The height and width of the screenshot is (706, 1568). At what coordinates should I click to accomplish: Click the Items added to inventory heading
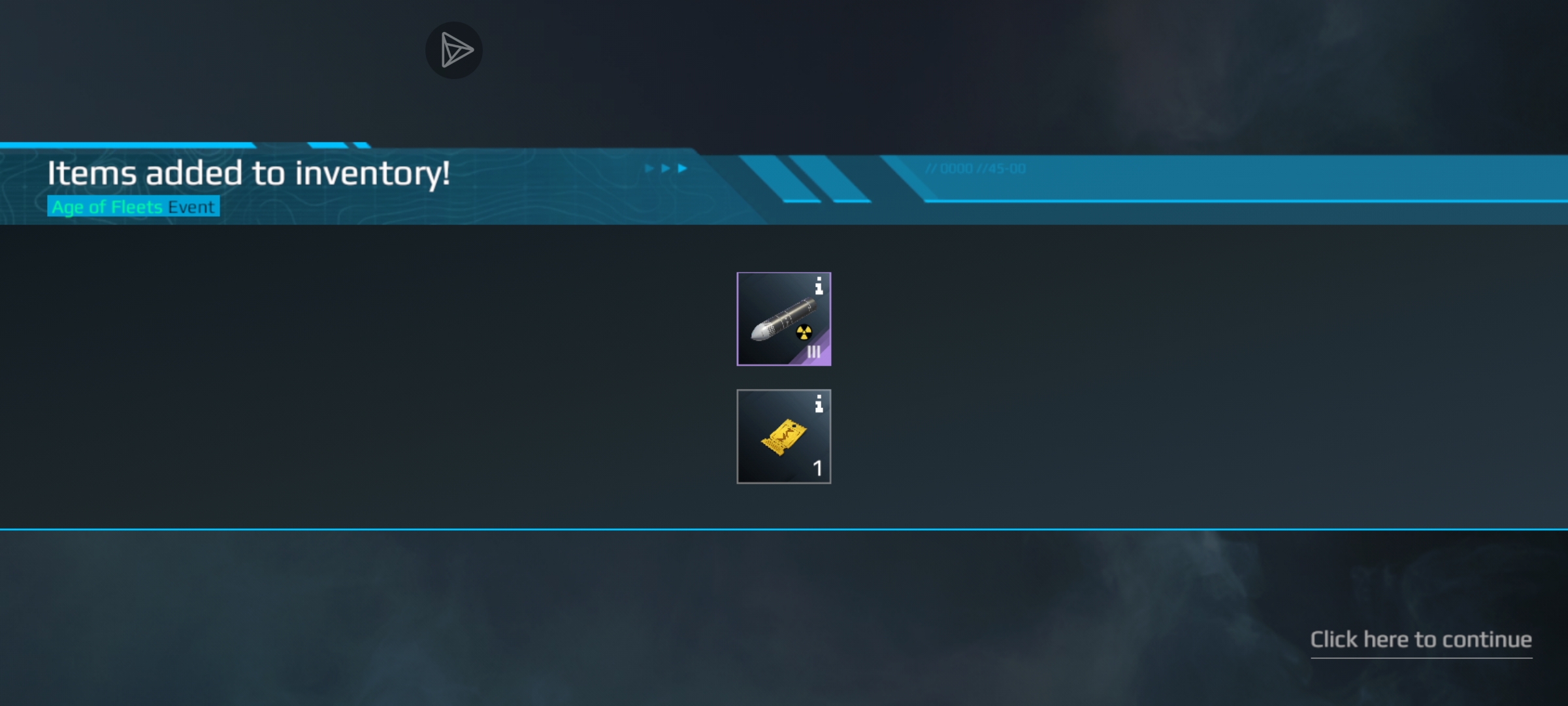248,173
